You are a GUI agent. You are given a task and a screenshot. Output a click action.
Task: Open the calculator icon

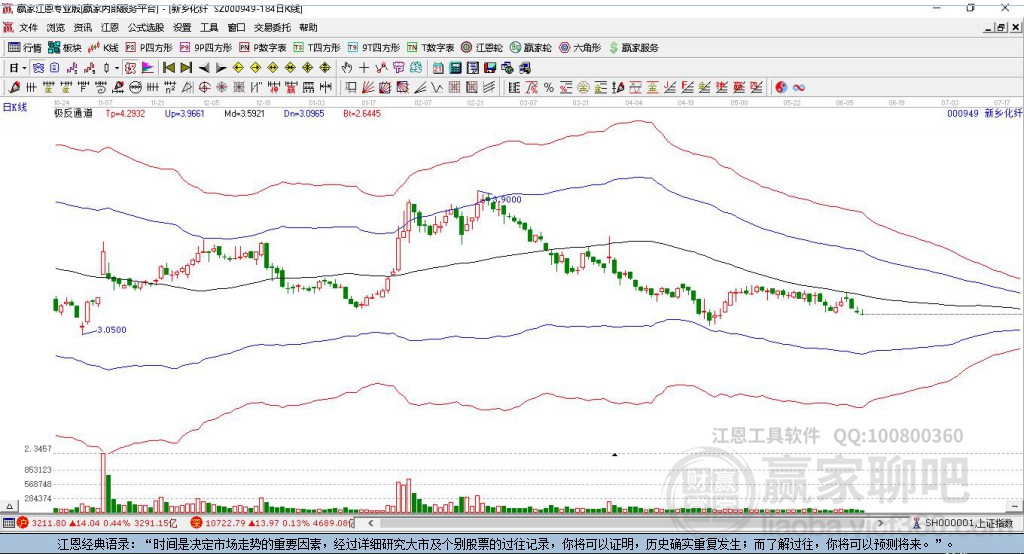pos(455,68)
